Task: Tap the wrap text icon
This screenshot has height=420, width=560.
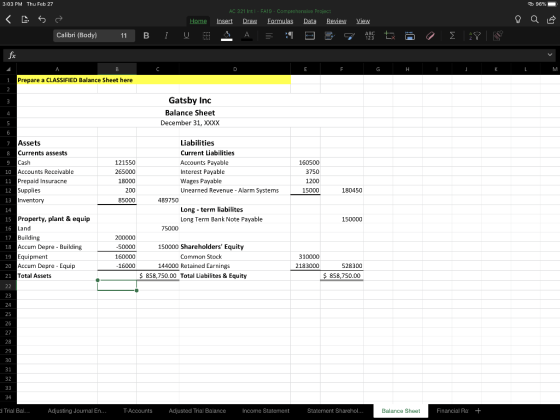Action: coord(289,36)
